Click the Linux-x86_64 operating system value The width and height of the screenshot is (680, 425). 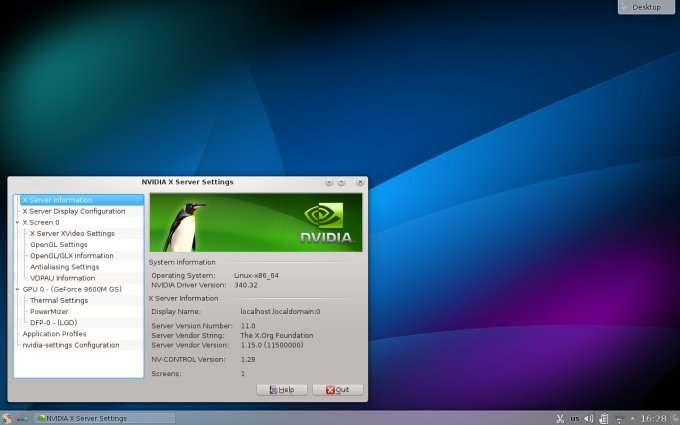[256, 275]
